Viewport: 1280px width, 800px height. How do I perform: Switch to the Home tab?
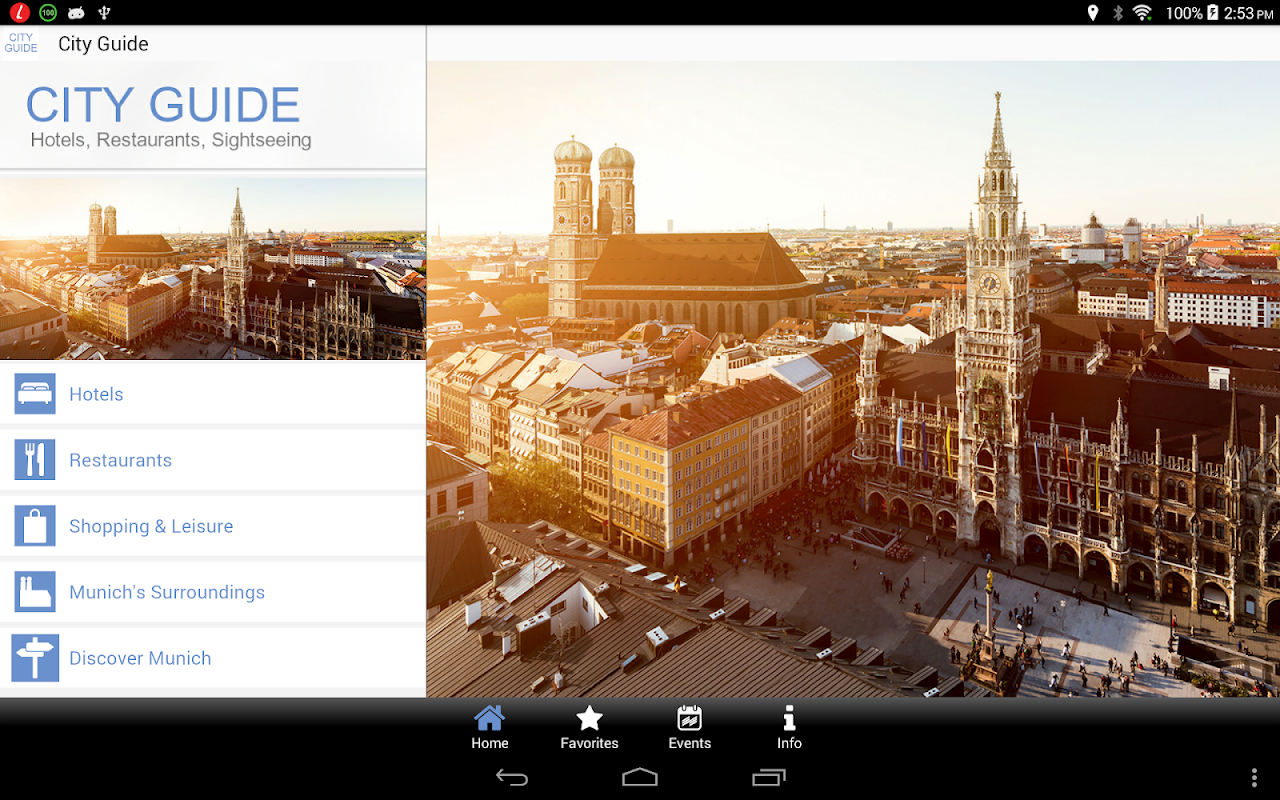[490, 728]
